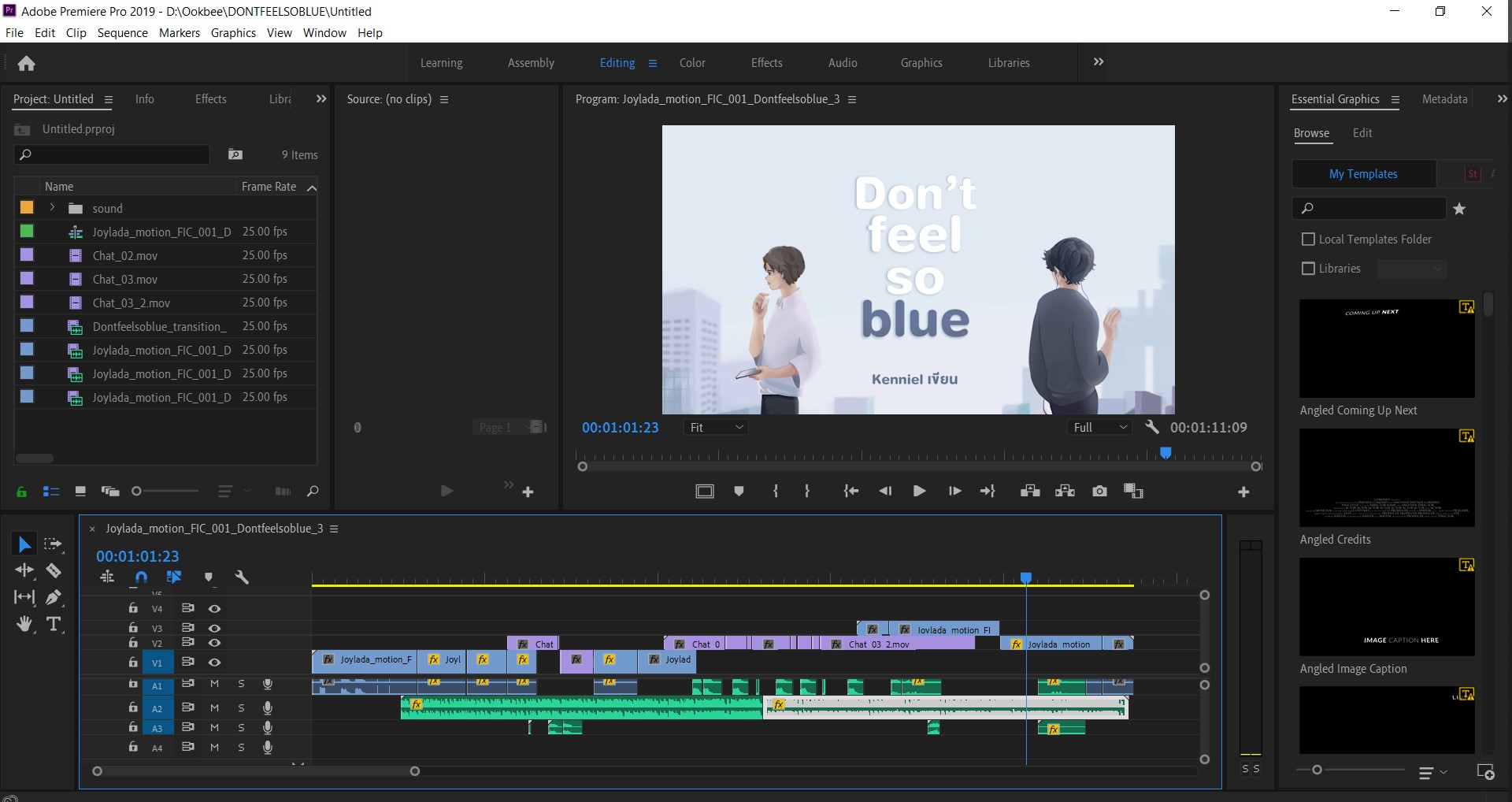Image resolution: width=1512 pixels, height=802 pixels.
Task: Select the Hand tool
Action: click(x=24, y=625)
